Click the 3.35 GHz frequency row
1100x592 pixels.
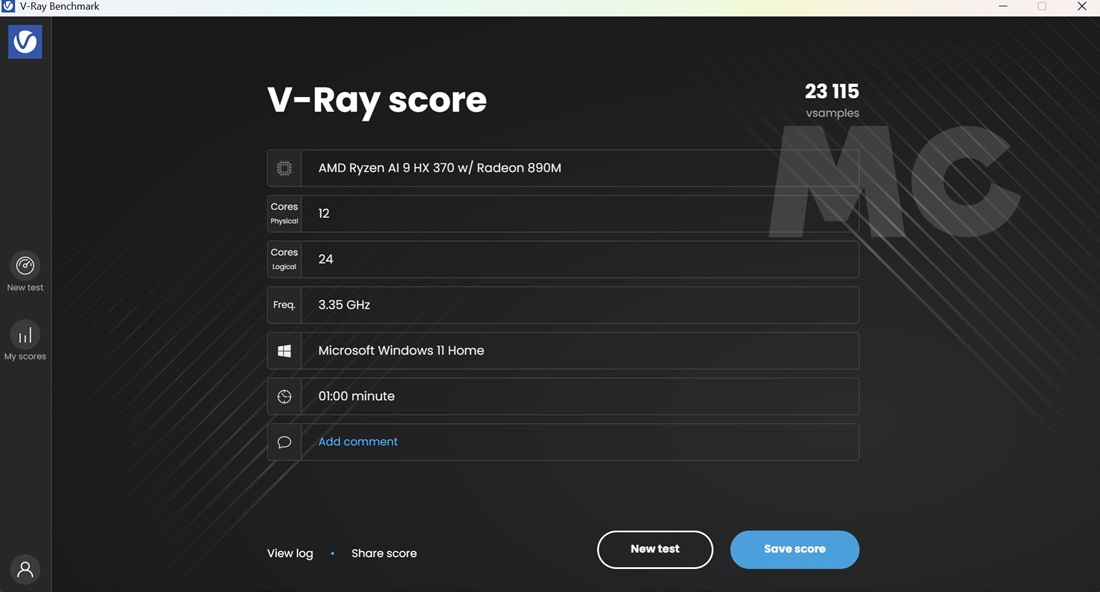pos(579,305)
